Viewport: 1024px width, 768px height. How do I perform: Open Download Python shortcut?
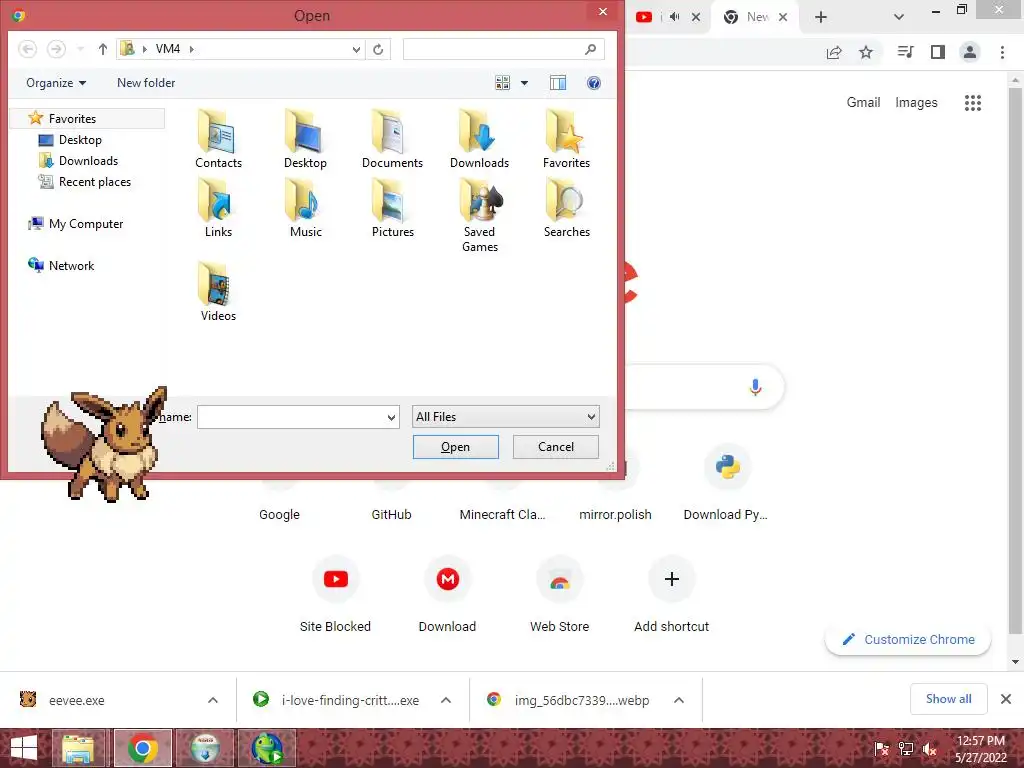[726, 485]
